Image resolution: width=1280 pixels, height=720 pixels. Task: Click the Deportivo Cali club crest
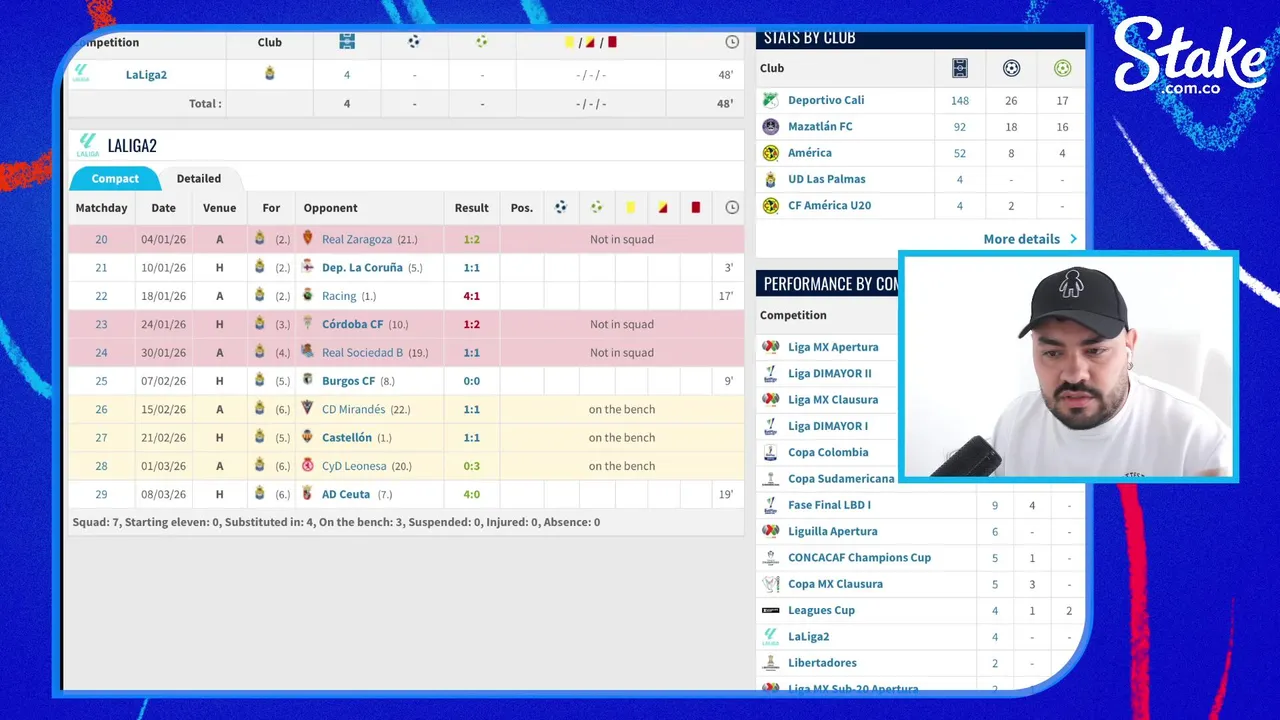[x=770, y=100]
